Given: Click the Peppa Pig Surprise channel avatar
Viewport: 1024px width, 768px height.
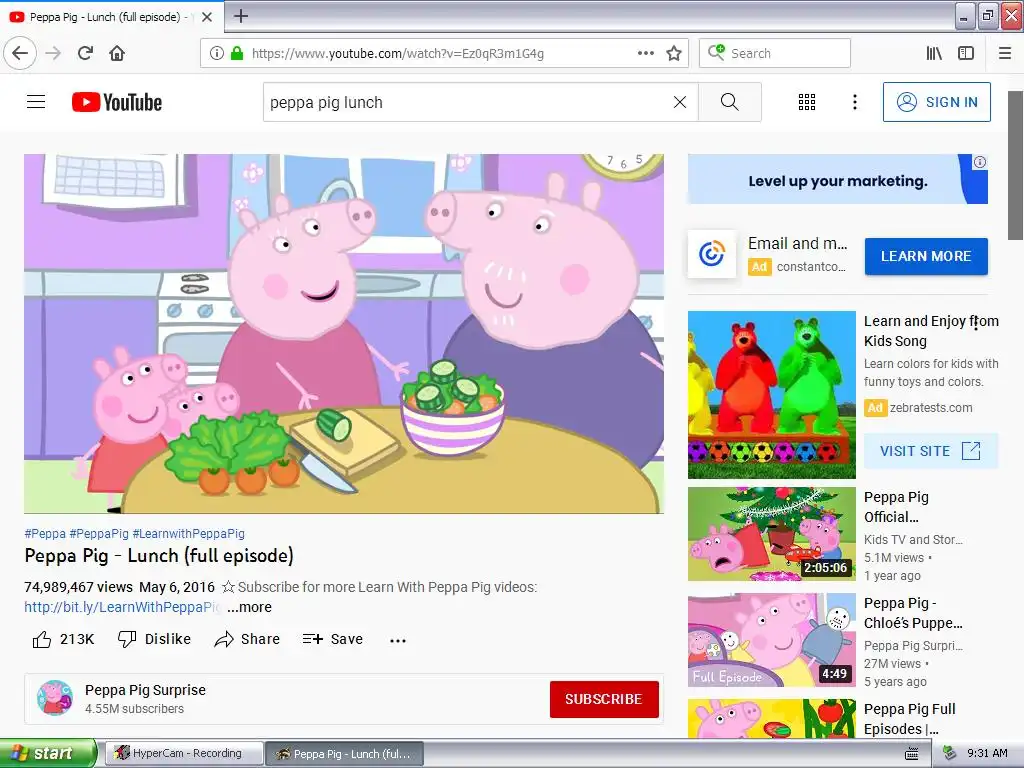Looking at the screenshot, I should point(55,697).
